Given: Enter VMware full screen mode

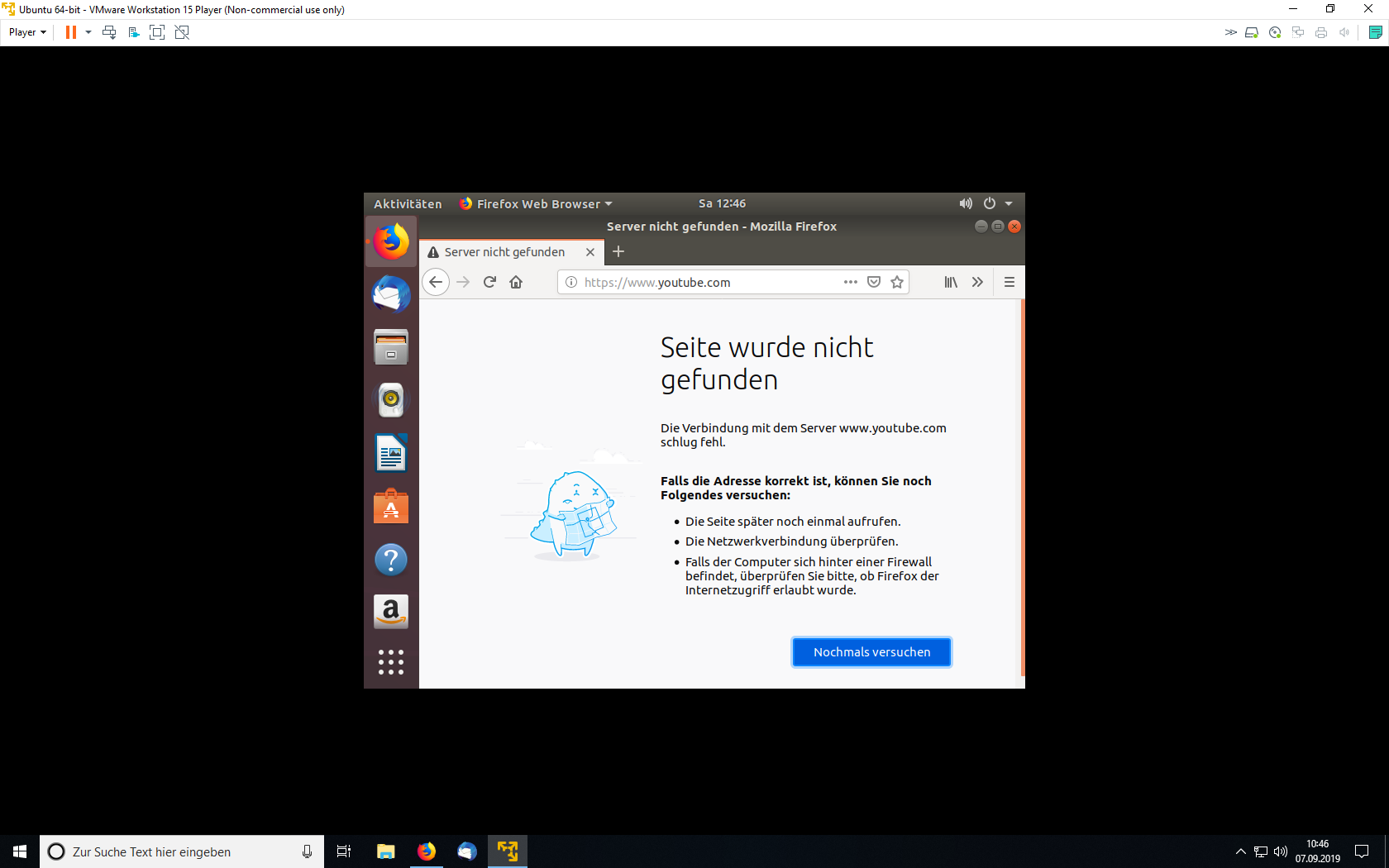Looking at the screenshot, I should 157,32.
